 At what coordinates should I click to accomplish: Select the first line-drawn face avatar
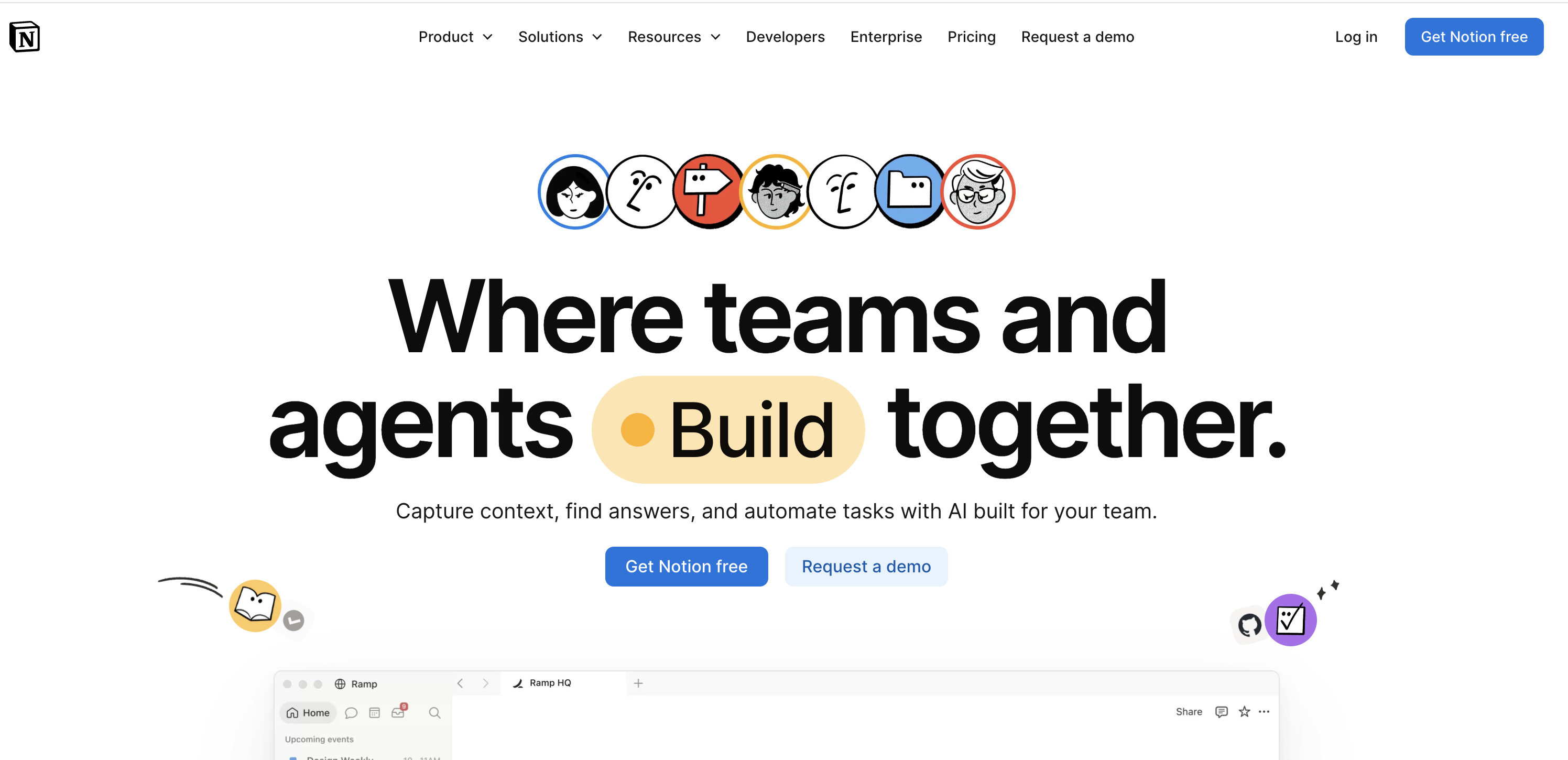point(641,192)
